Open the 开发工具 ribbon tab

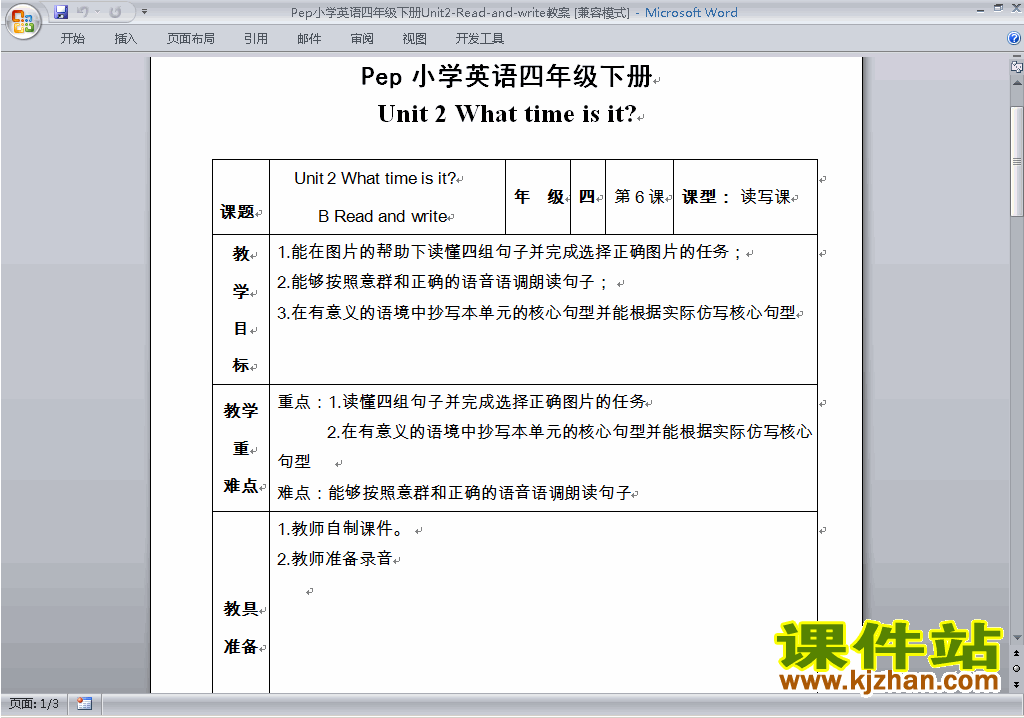click(x=479, y=39)
